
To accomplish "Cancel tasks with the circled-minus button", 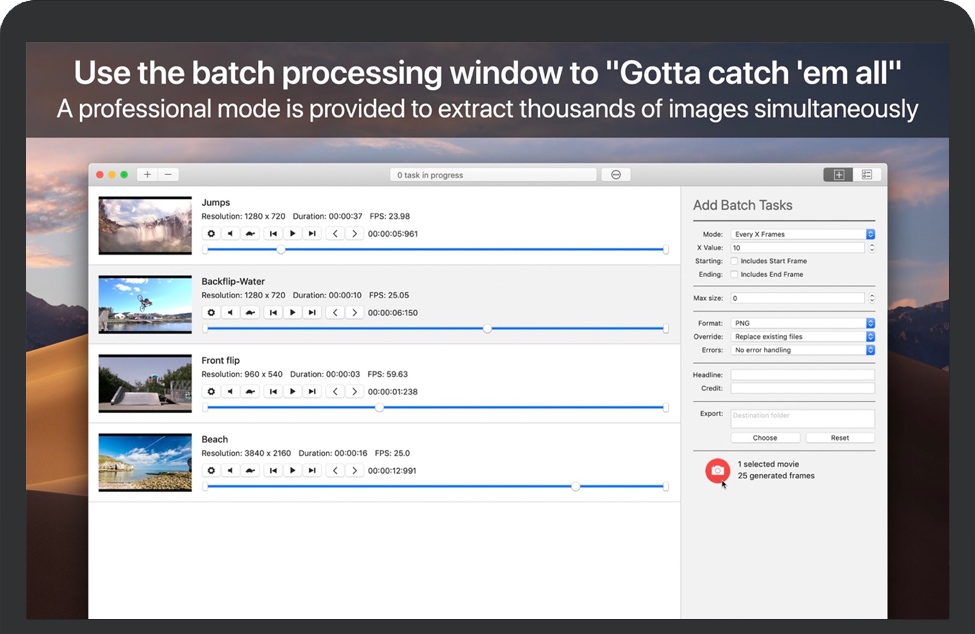I will [615, 175].
